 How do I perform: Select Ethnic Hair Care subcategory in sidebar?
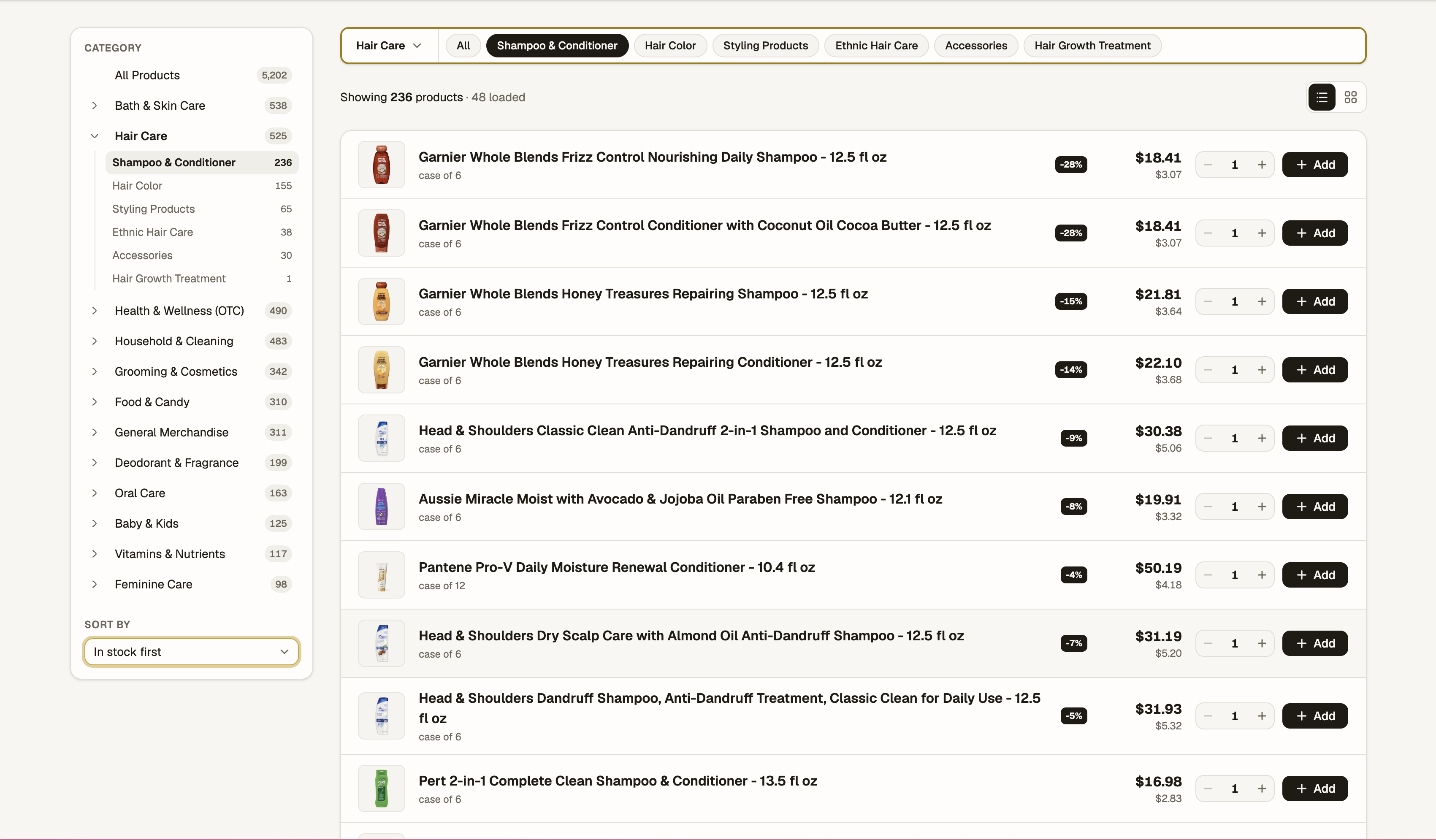click(x=202, y=233)
